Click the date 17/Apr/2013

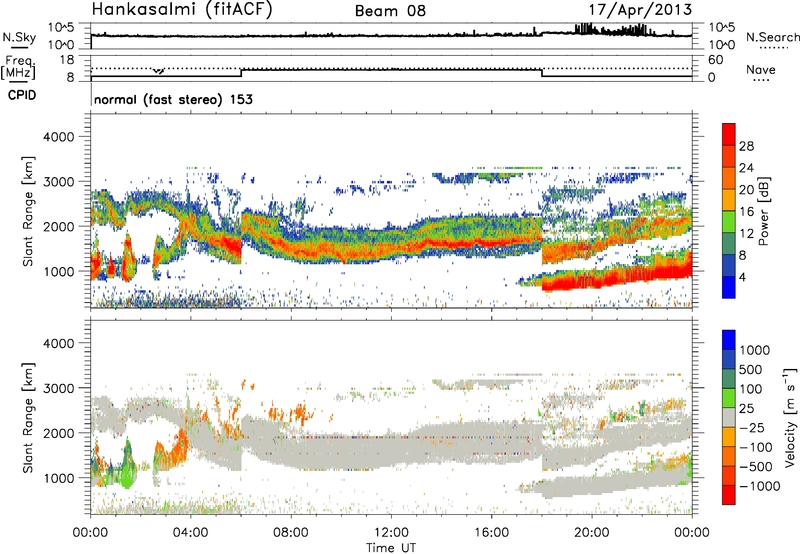pyautogui.click(x=640, y=10)
